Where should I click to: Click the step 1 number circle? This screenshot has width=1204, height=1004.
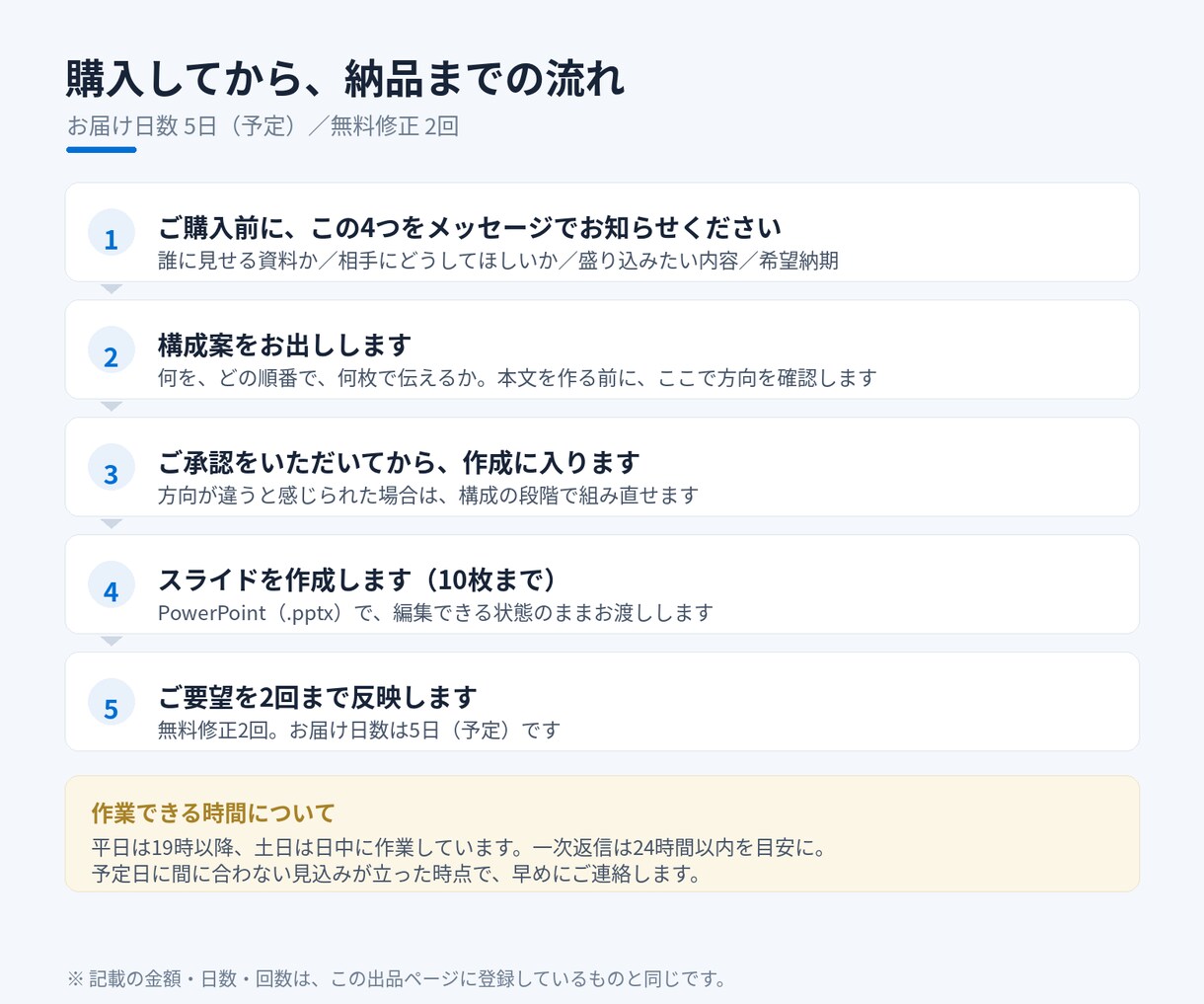(x=112, y=233)
